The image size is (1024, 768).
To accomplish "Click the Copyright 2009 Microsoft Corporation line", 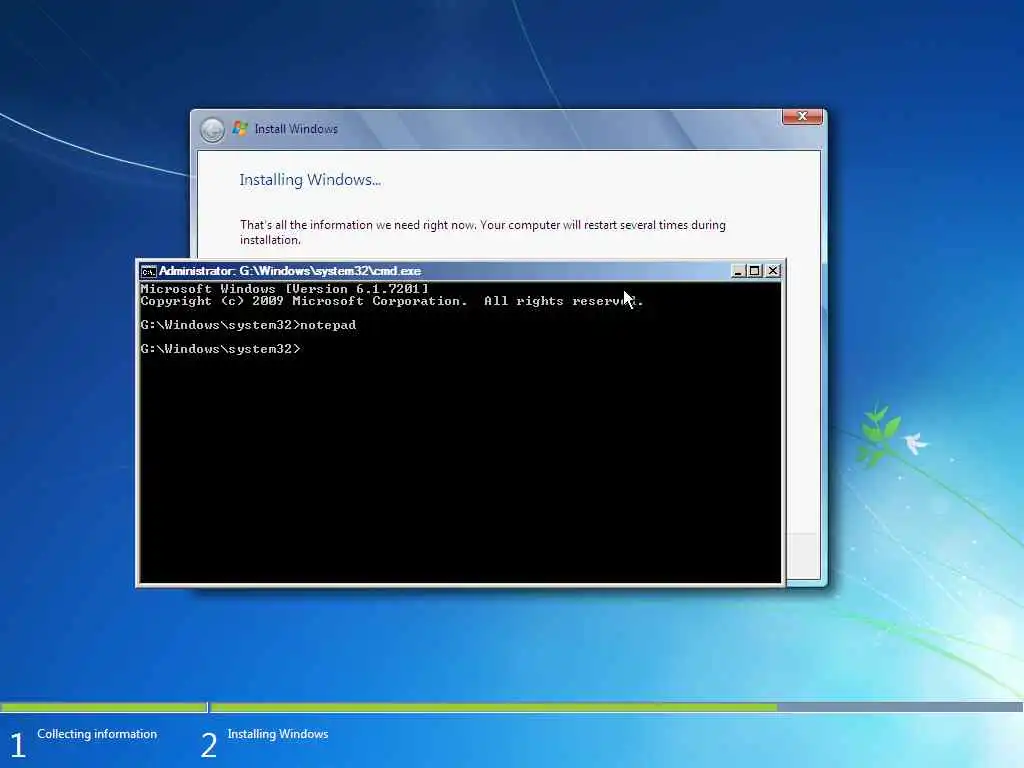I will (x=392, y=301).
